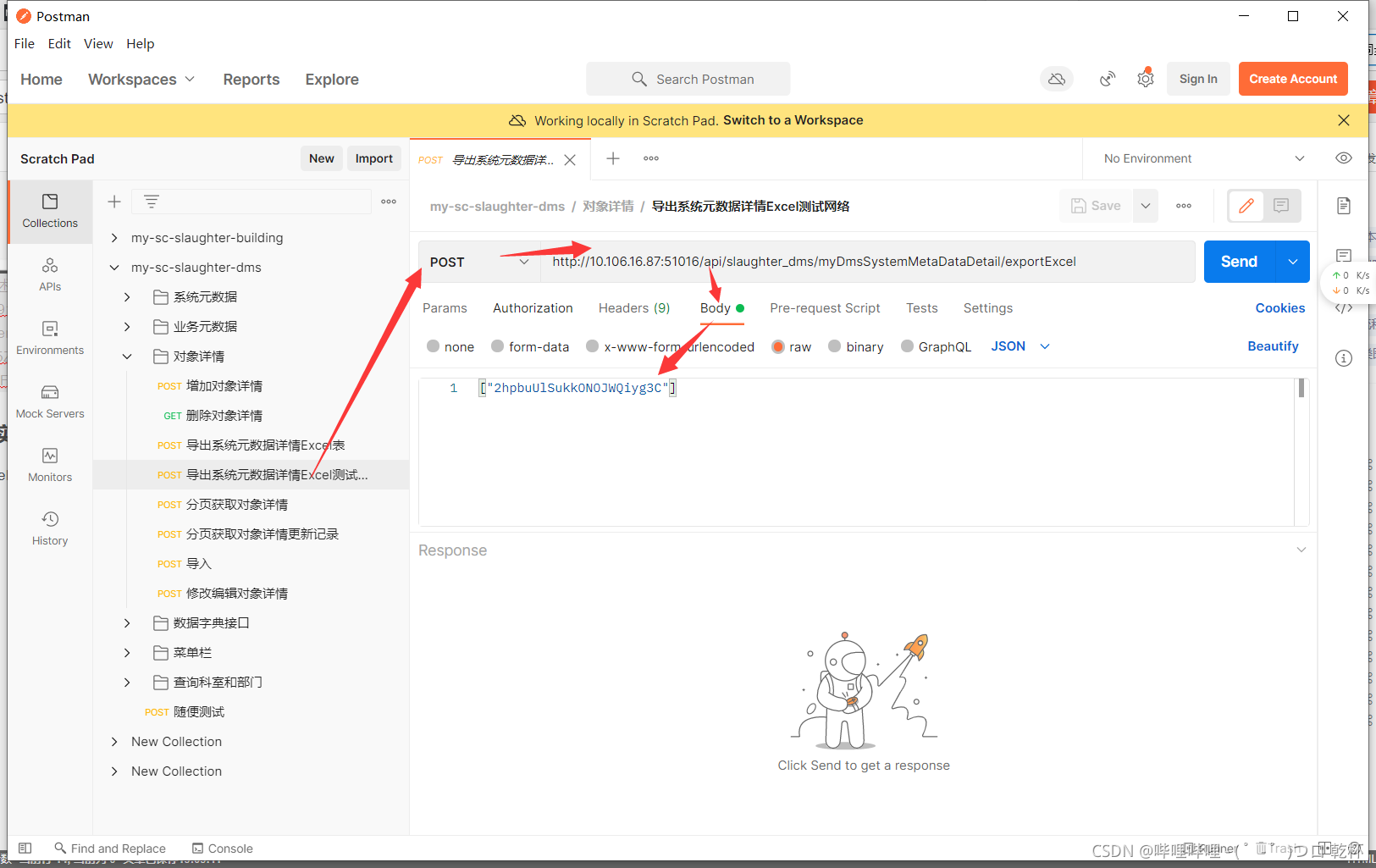Click the create new collection plus icon
This screenshot has width=1376, height=868.
pyautogui.click(x=114, y=202)
